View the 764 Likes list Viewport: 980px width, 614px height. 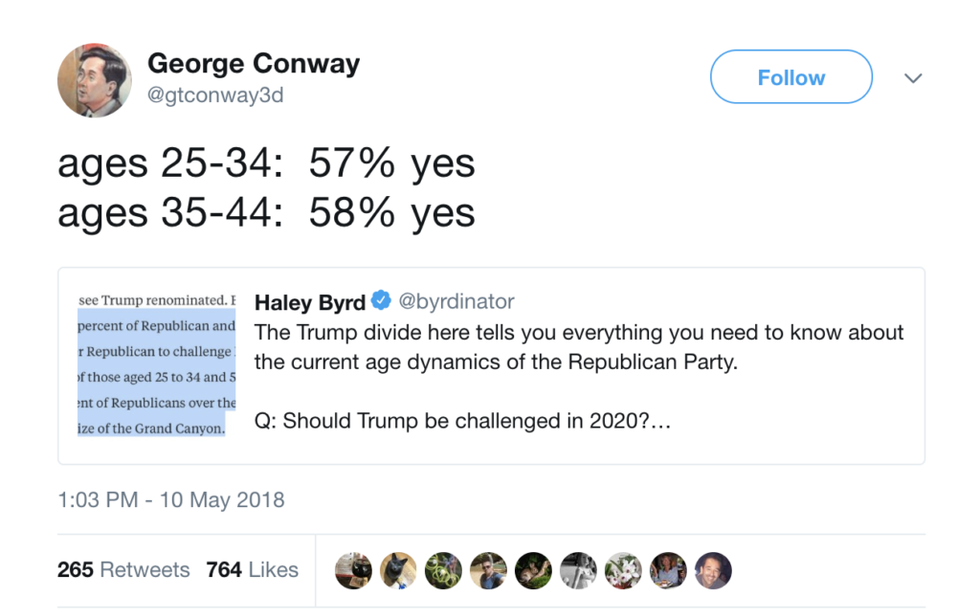tap(252, 570)
